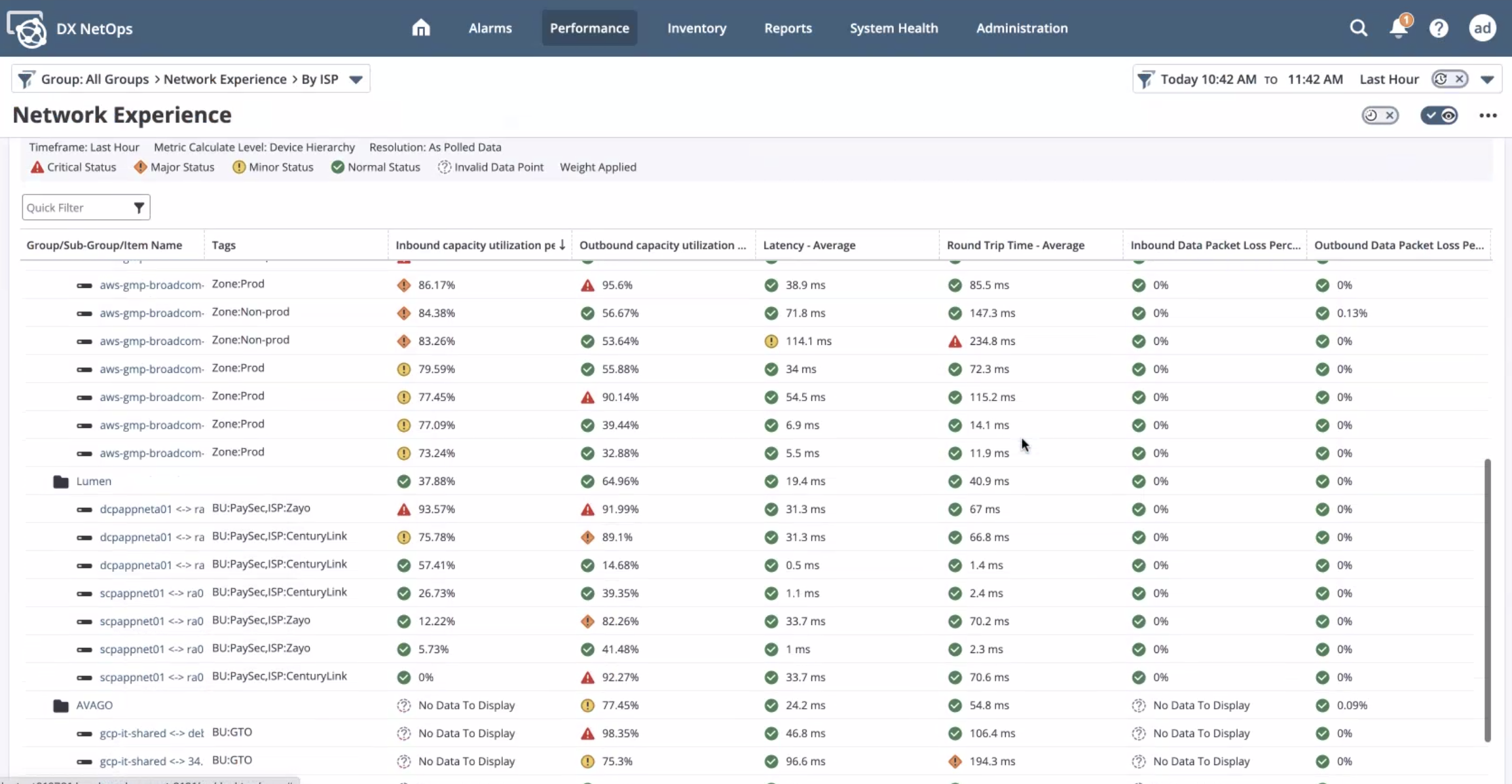Switch to the Inventory tab
Viewport: 1512px width, 784px height.
click(696, 28)
